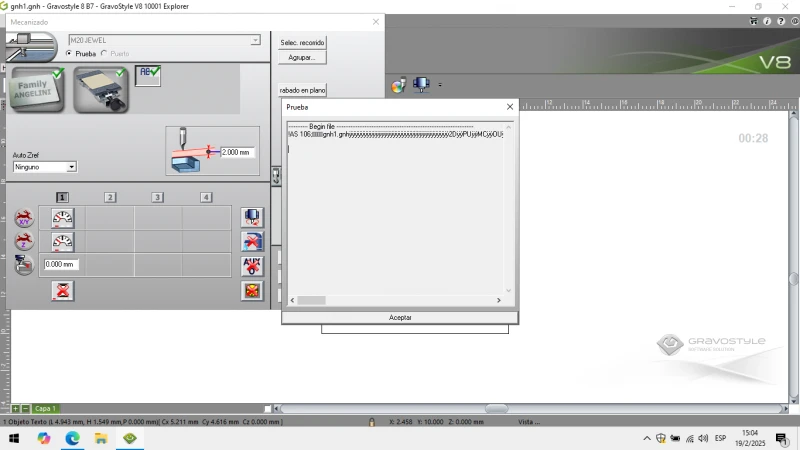Click the tool depth icon beside 0.000 mm
Screen dimensions: 800x450
24,265
